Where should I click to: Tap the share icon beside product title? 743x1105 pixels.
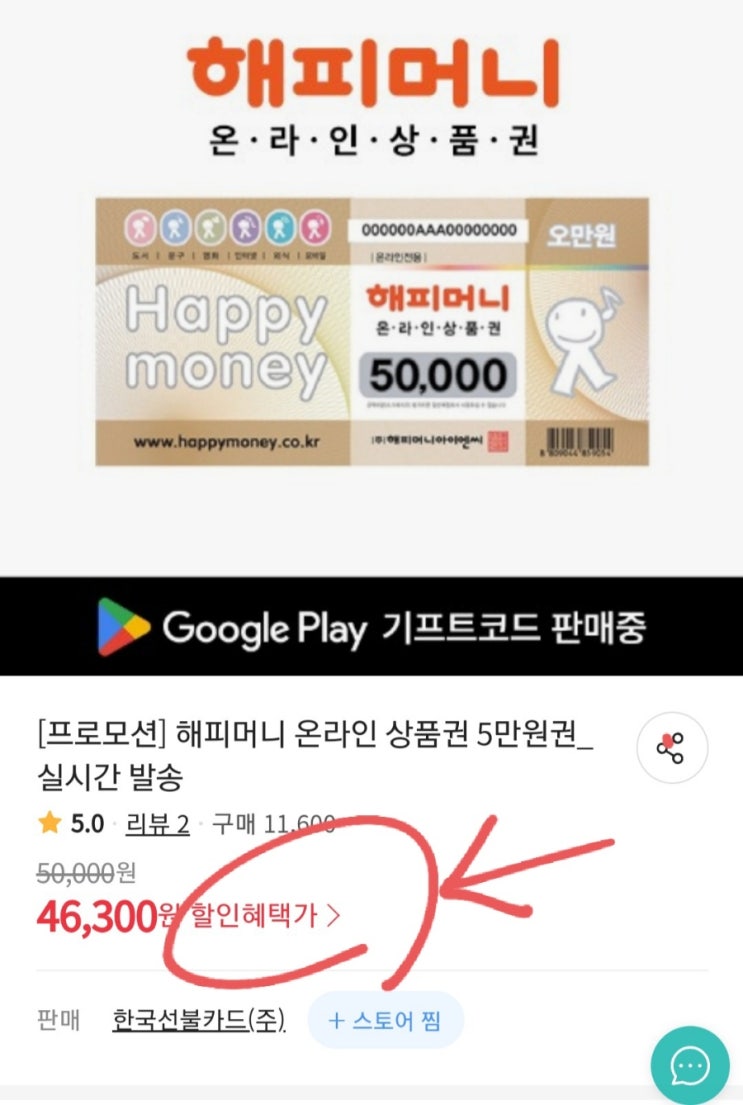click(670, 748)
